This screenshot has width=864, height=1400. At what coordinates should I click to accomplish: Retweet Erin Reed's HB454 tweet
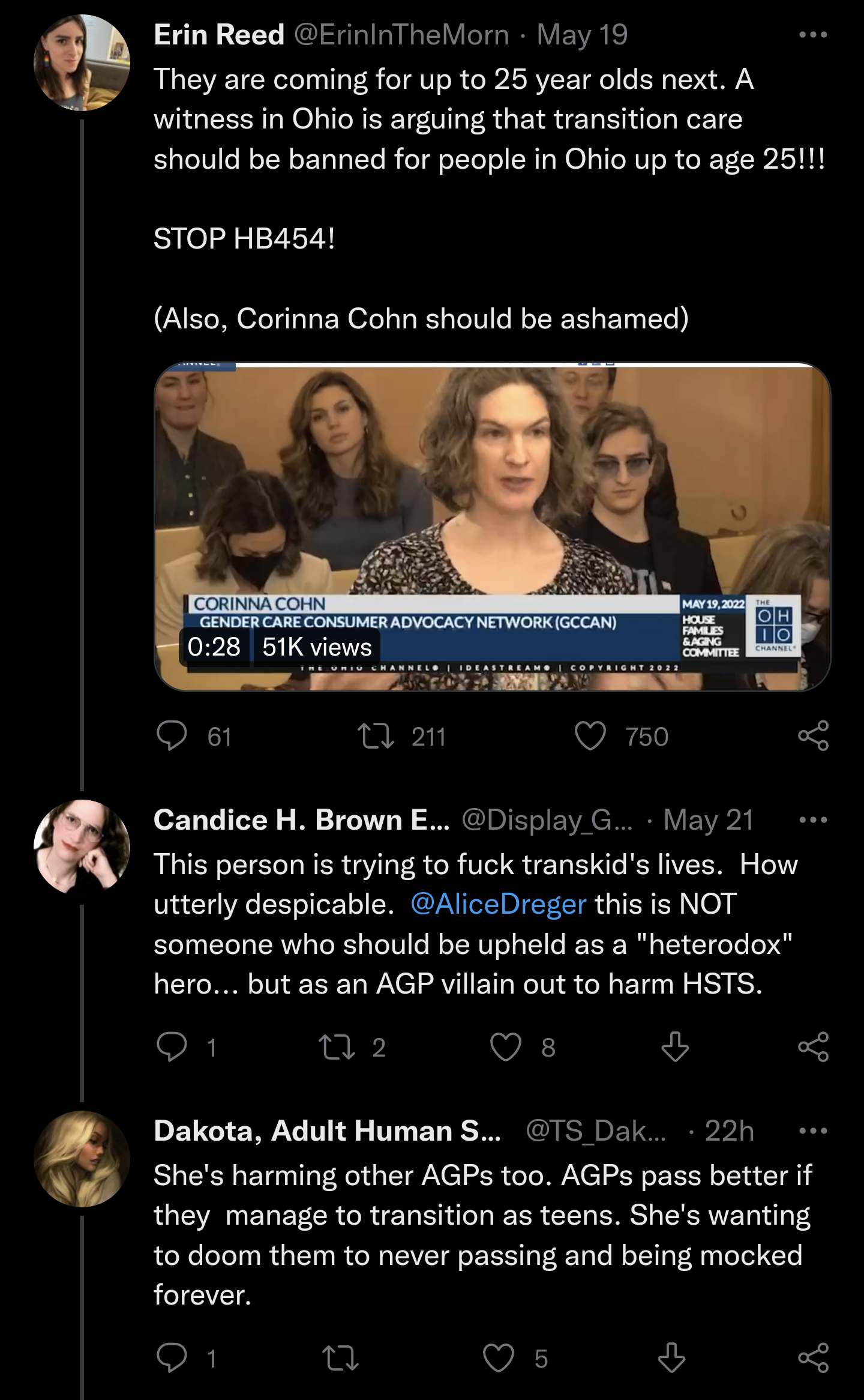pos(376,736)
